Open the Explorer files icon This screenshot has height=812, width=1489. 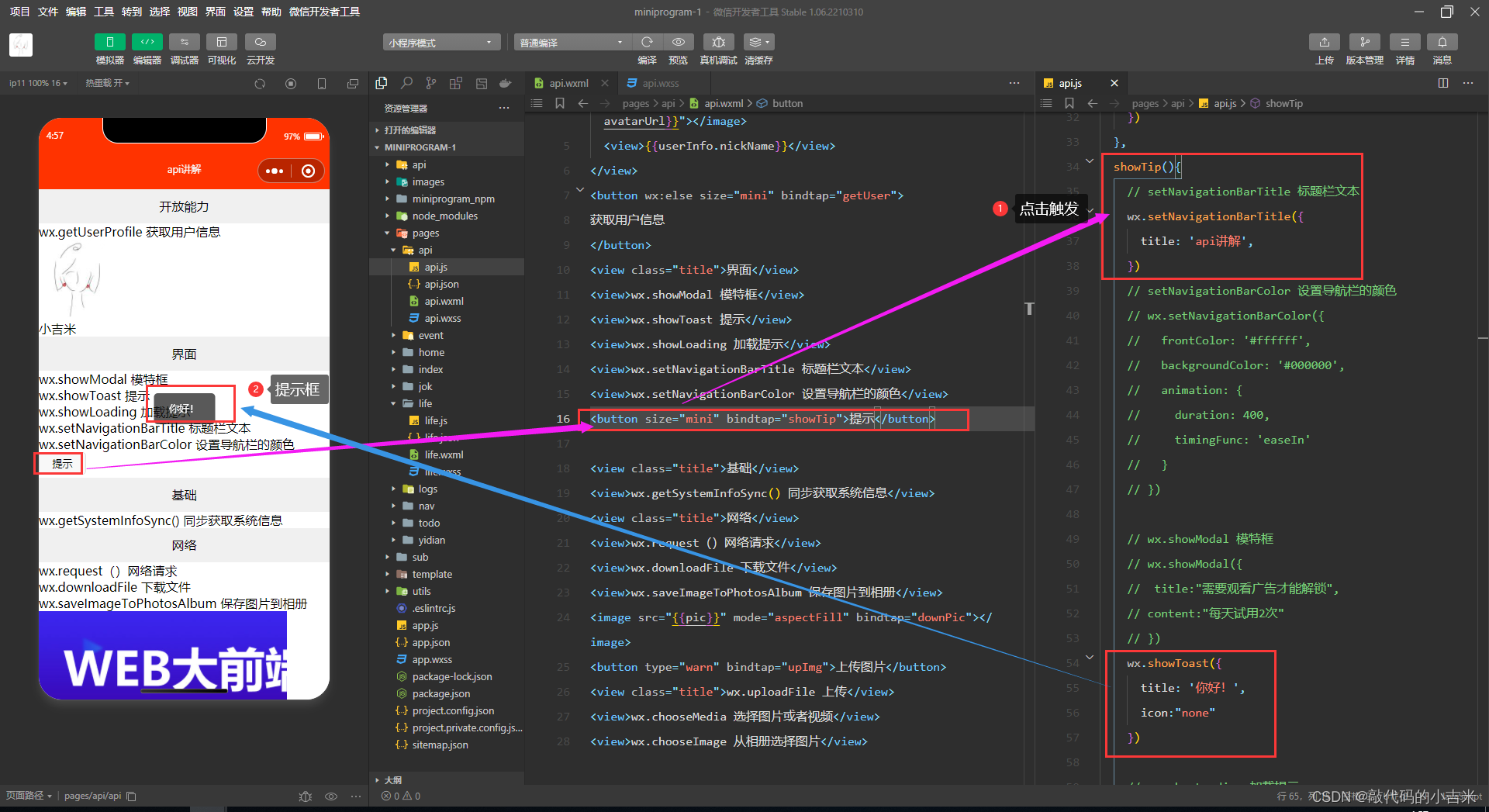pyautogui.click(x=382, y=83)
